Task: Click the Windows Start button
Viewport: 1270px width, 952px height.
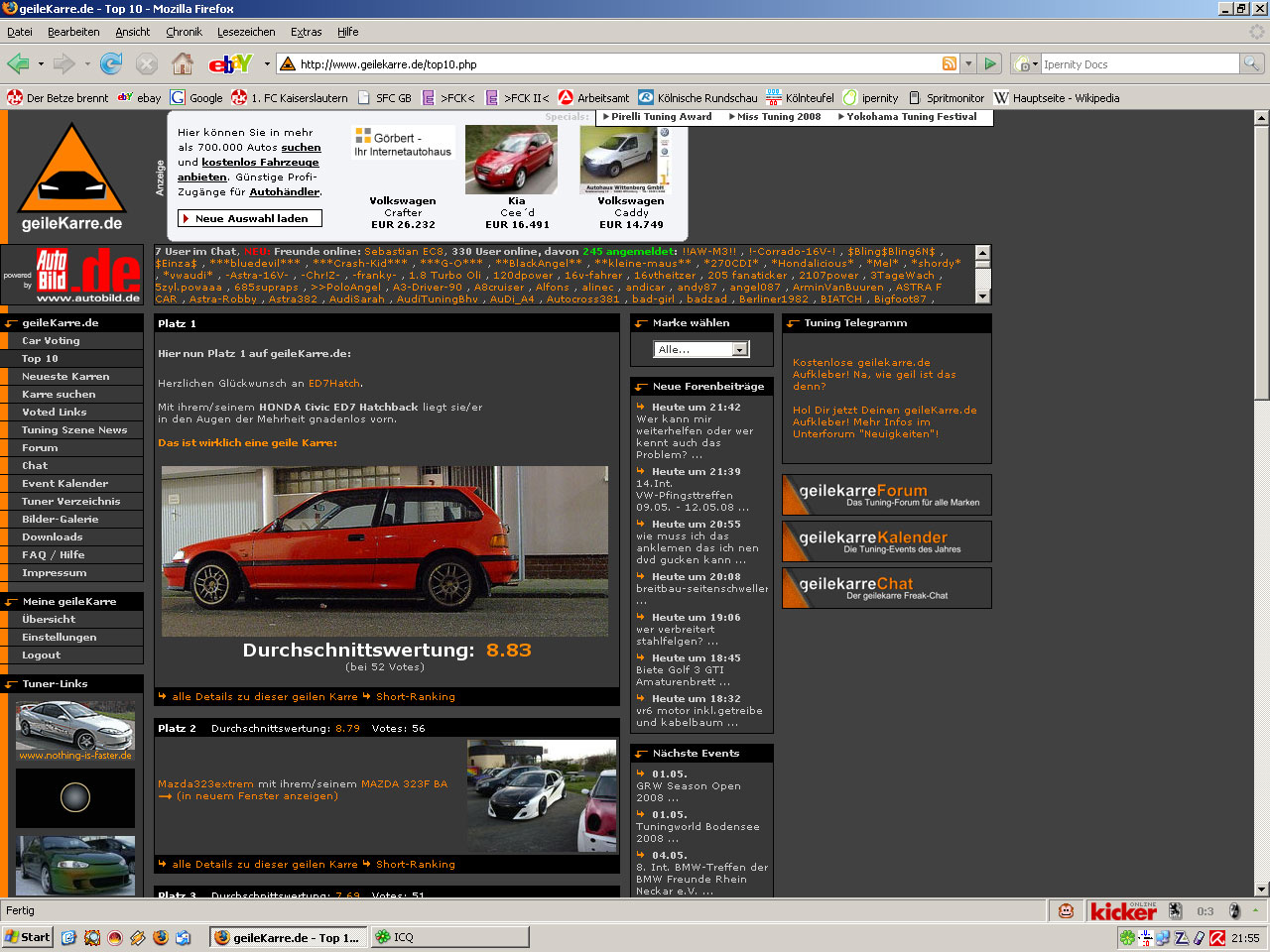Action: [28, 937]
